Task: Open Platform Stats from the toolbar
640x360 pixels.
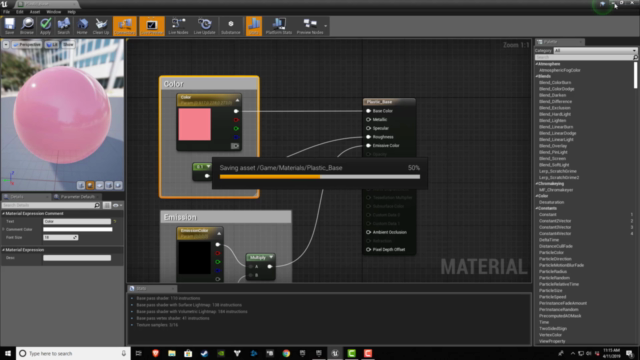Action: 279,26
